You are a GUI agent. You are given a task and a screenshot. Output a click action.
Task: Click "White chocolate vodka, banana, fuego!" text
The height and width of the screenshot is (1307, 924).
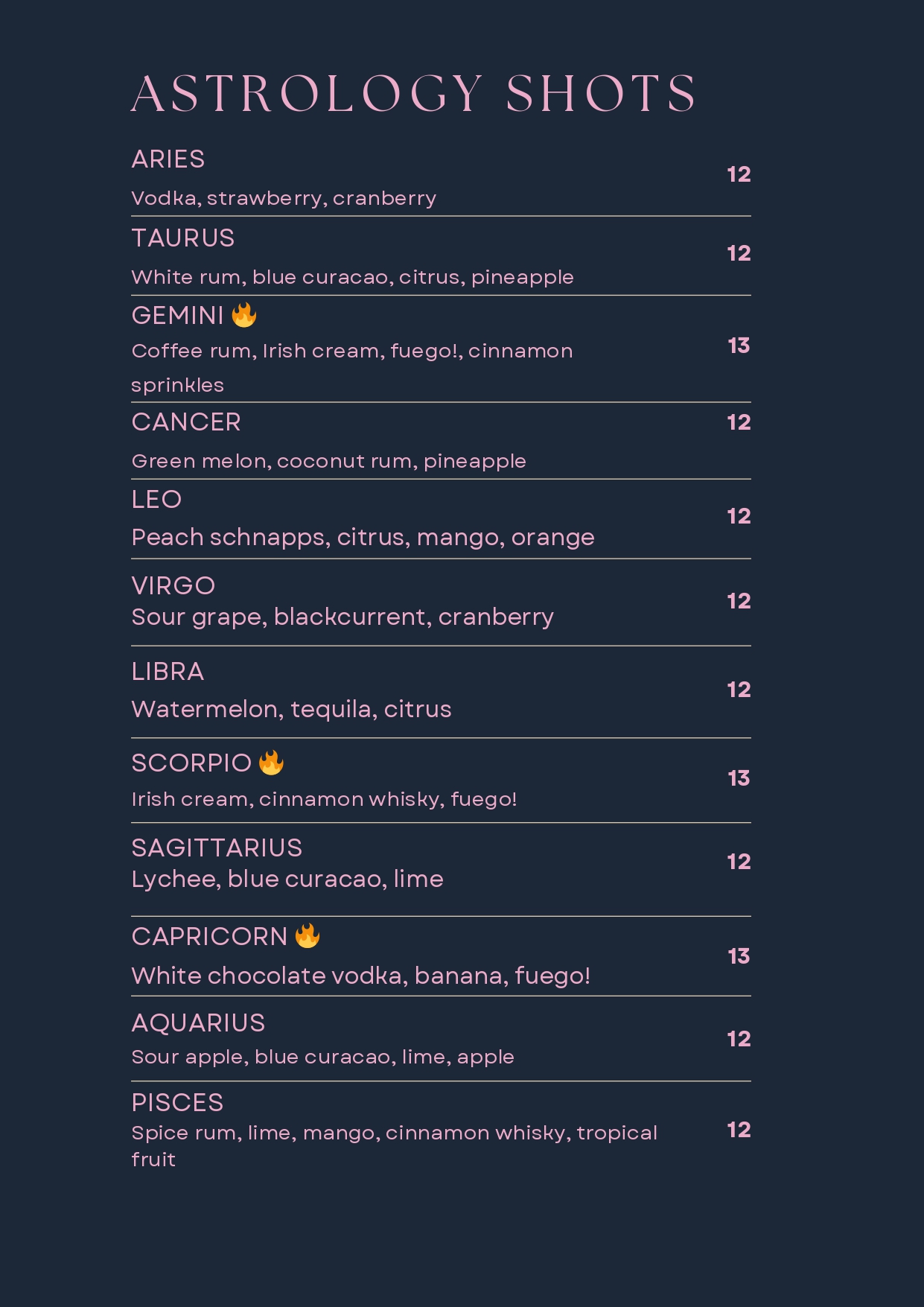(x=360, y=976)
